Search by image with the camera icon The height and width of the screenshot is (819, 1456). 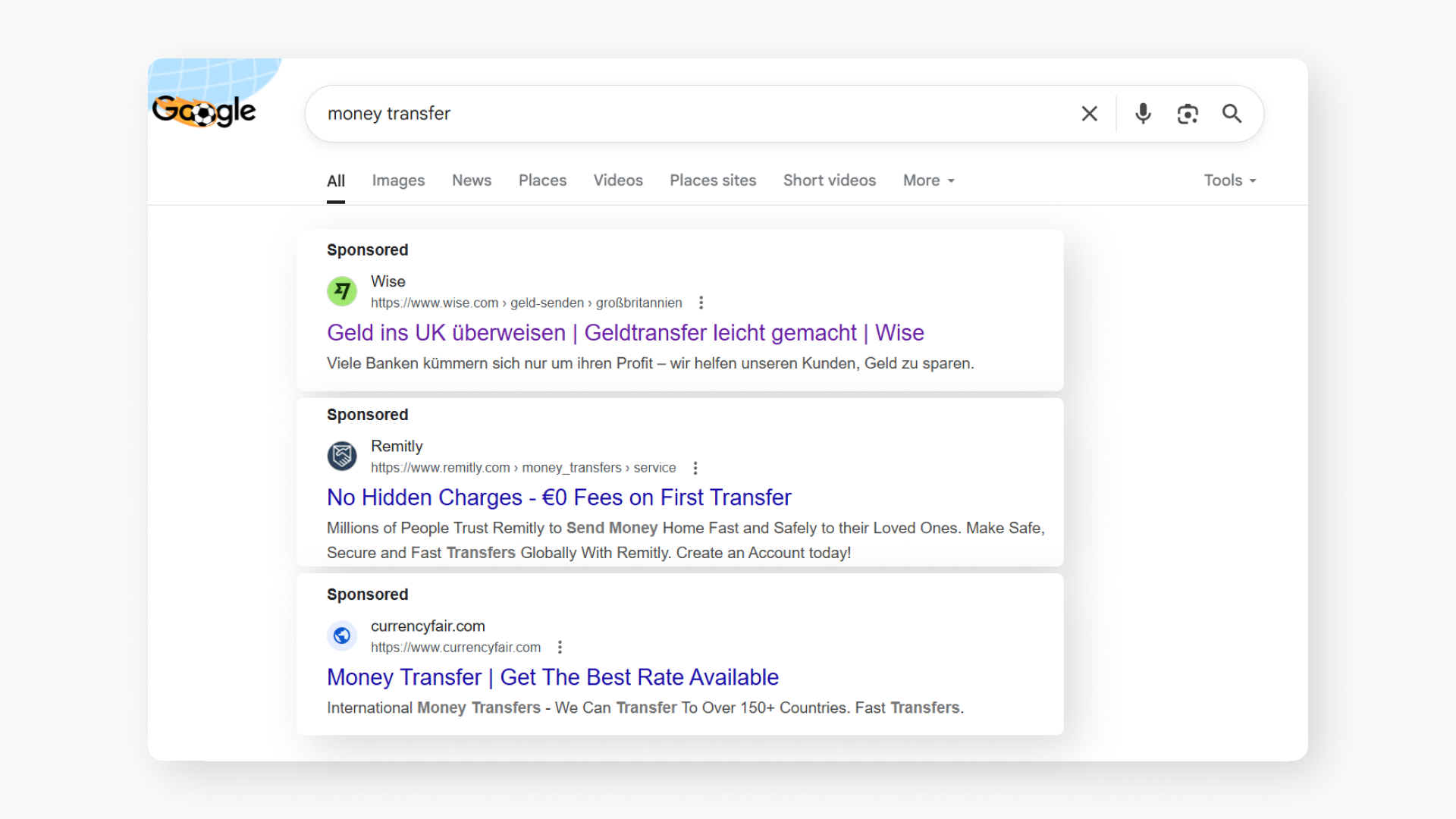tap(1188, 114)
